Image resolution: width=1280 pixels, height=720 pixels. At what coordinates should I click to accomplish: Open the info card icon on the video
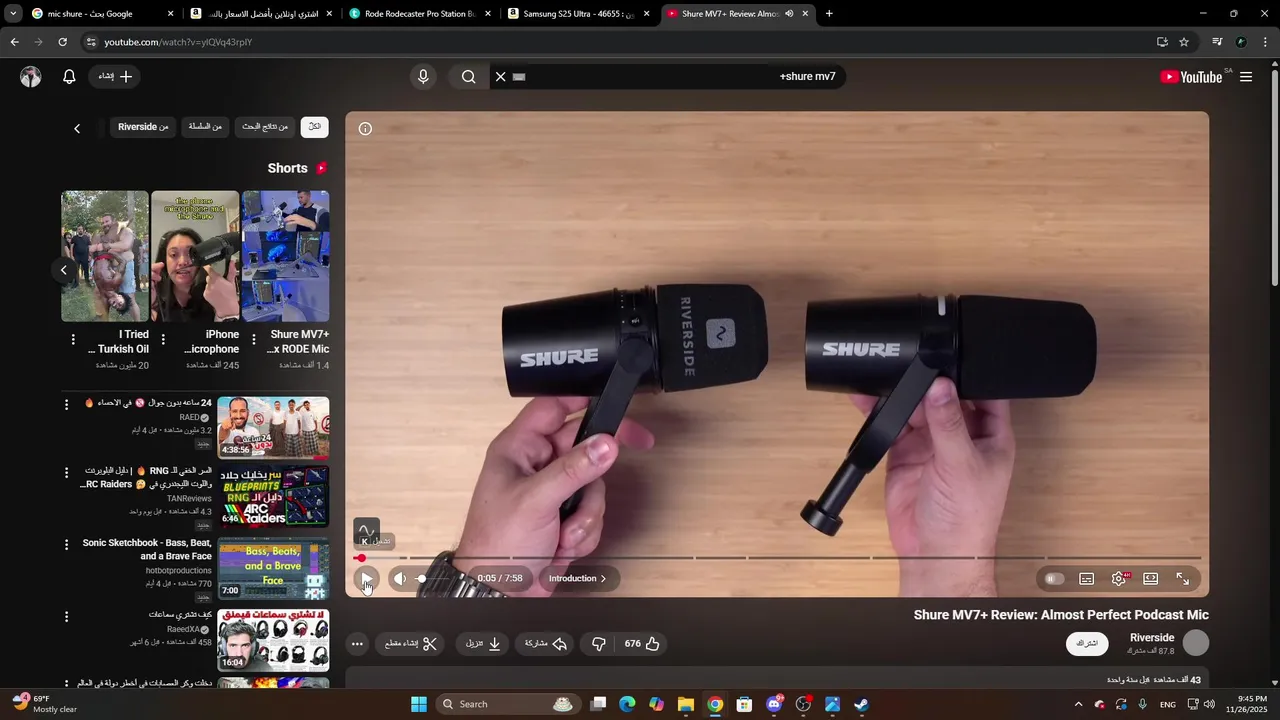click(x=365, y=129)
